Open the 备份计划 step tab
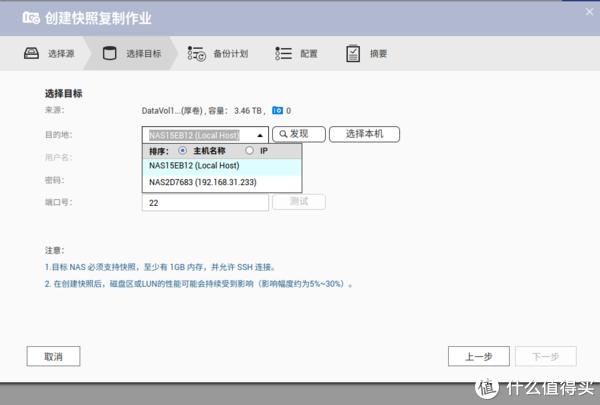This screenshot has width=600, height=405. click(x=217, y=54)
